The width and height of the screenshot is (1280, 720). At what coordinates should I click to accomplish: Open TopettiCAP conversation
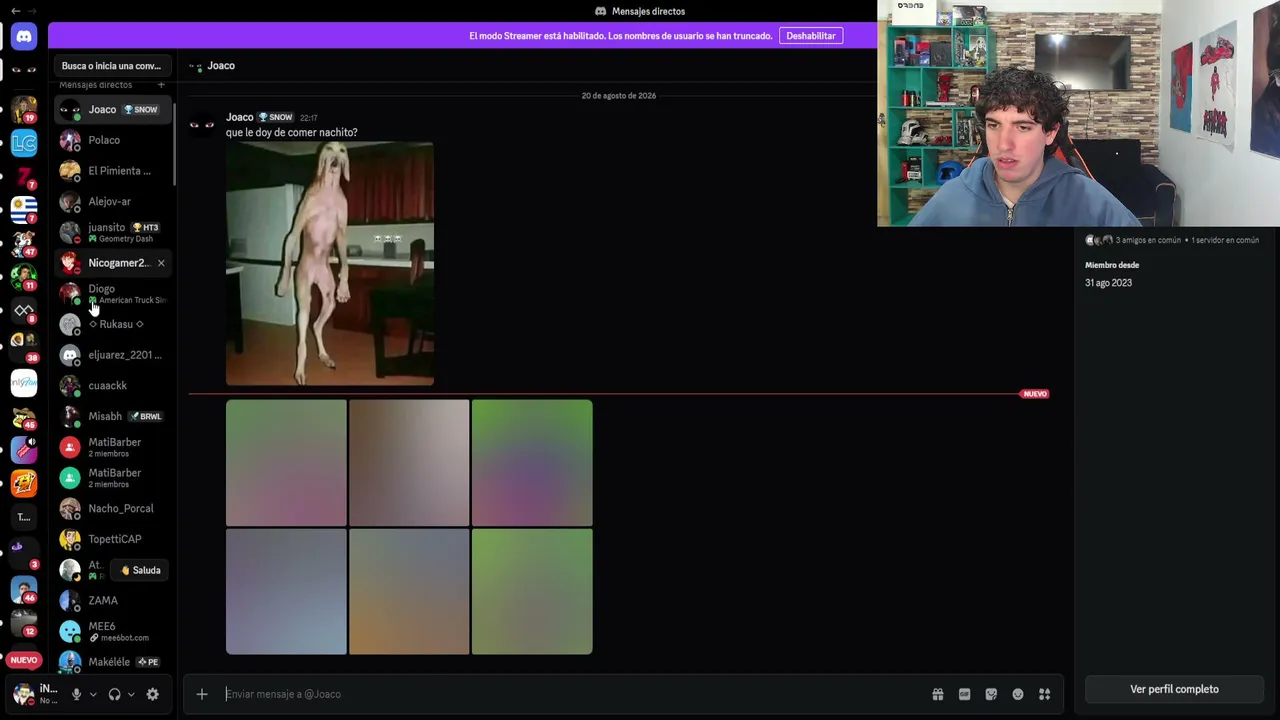(x=113, y=539)
